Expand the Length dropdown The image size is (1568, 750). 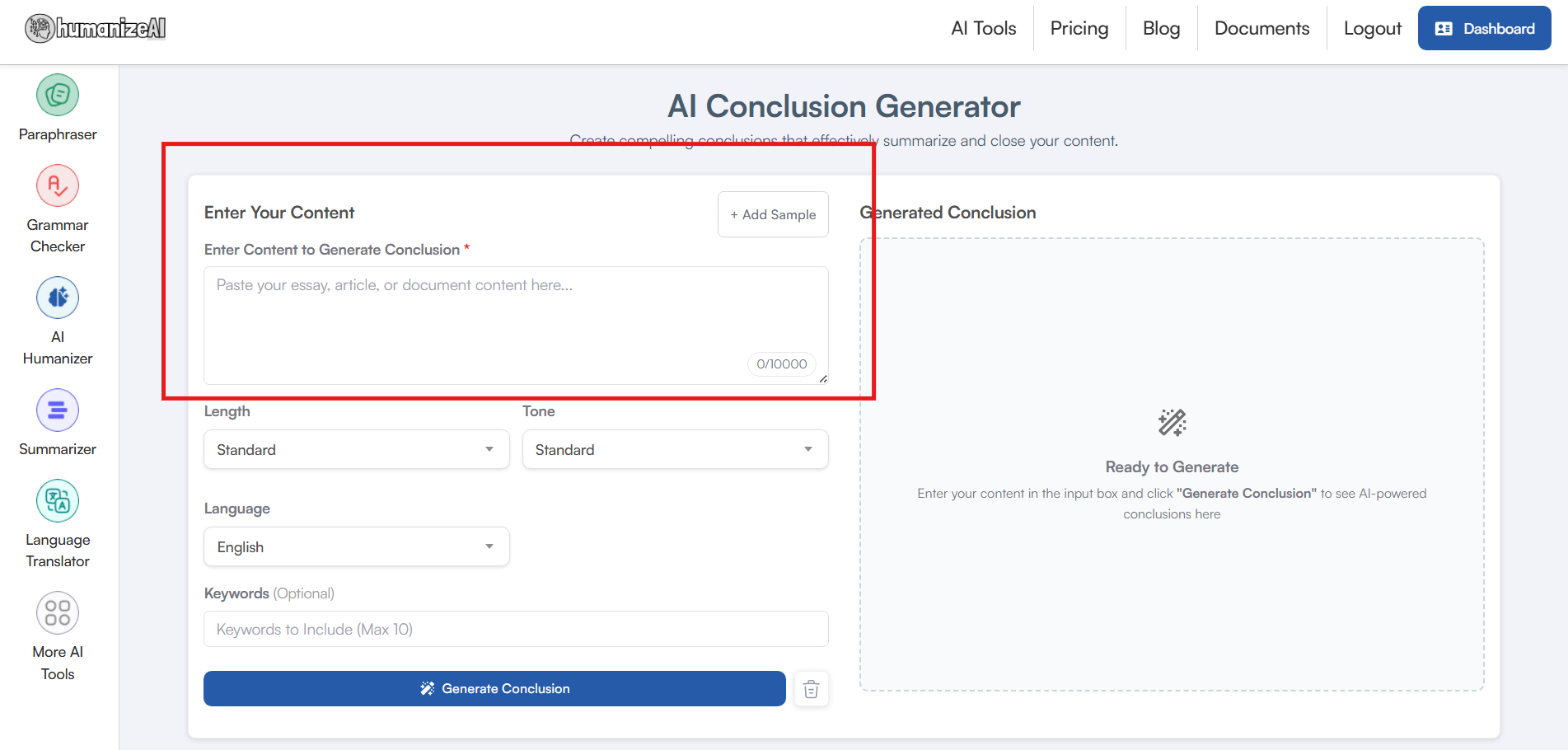tap(356, 450)
